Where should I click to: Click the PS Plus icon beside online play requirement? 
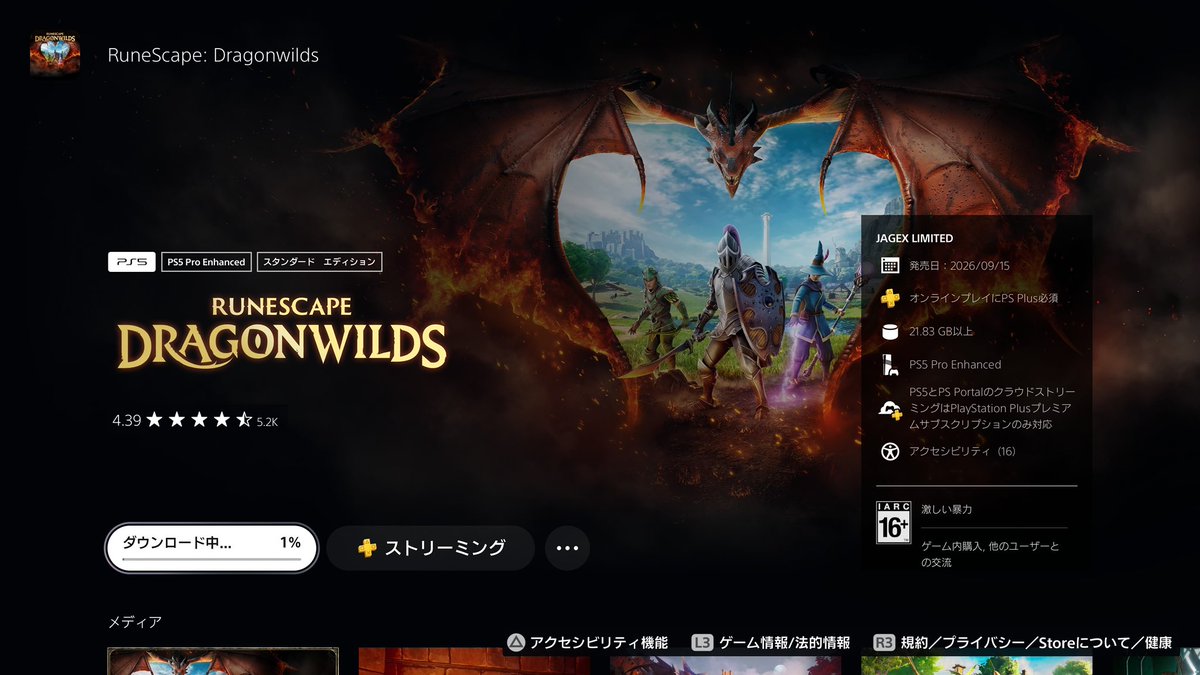[x=890, y=298]
